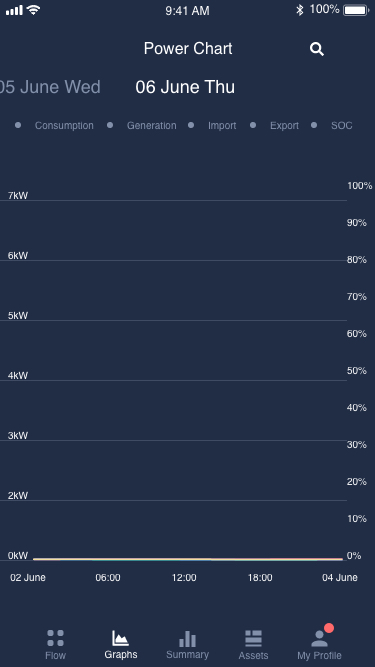Open My Profile person icon
The image size is (375, 667).
coord(319,639)
